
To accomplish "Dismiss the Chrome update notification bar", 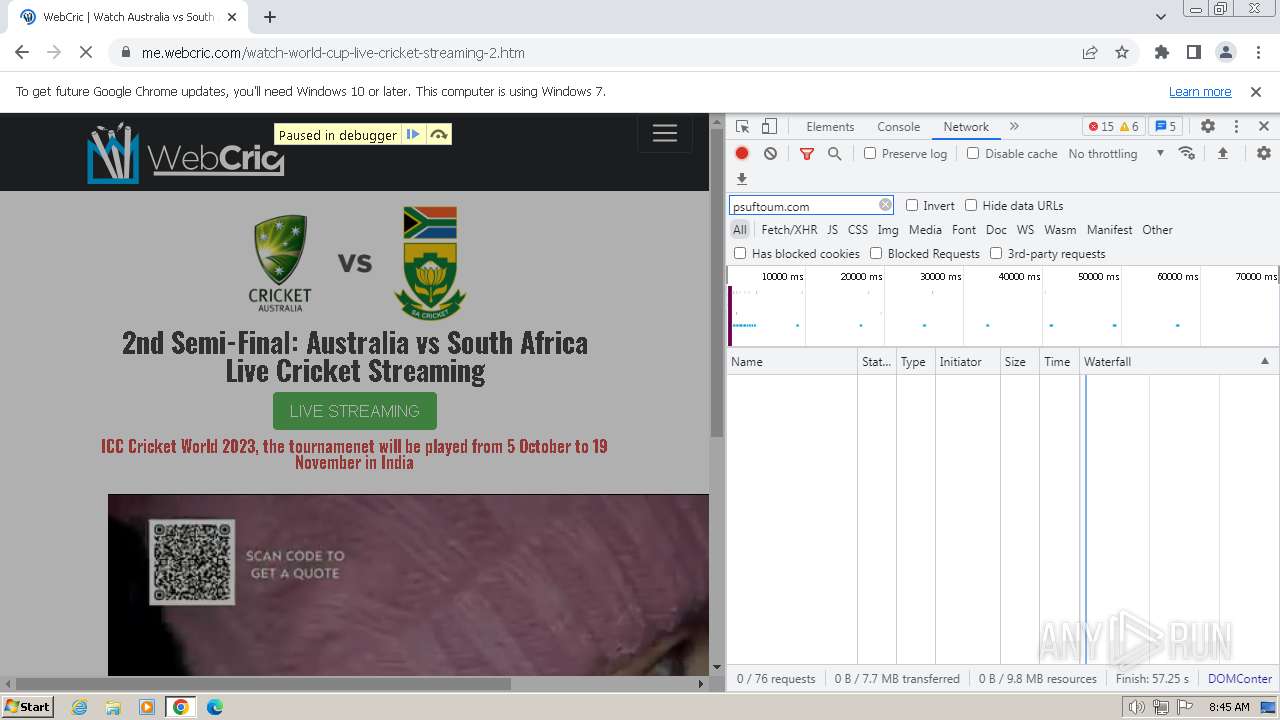I will (x=1256, y=91).
